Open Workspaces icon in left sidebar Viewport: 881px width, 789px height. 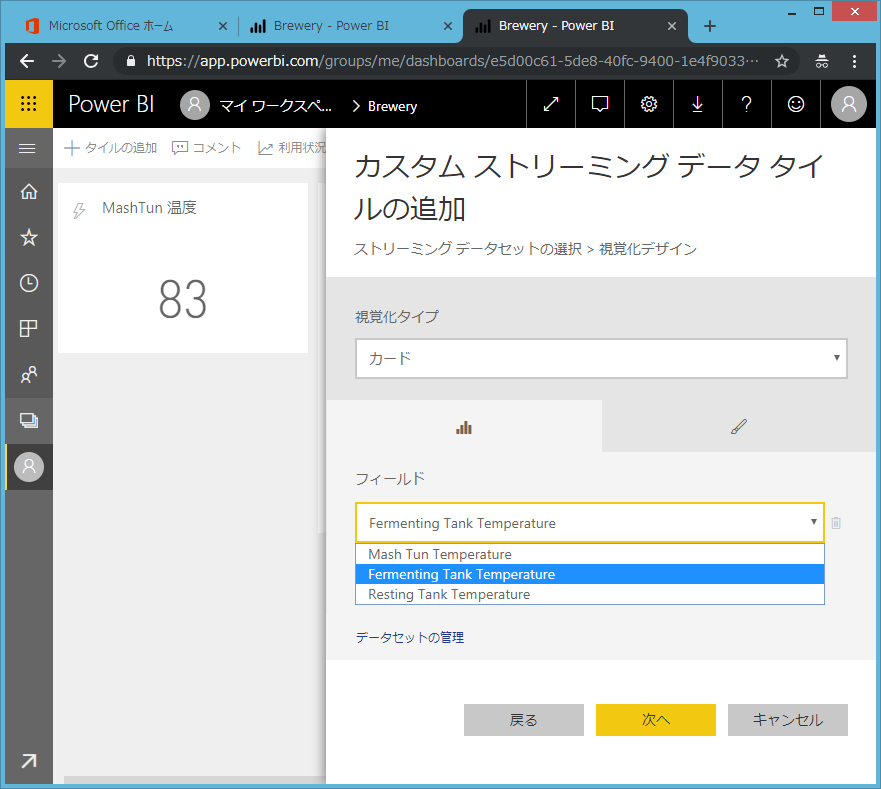coord(29,420)
